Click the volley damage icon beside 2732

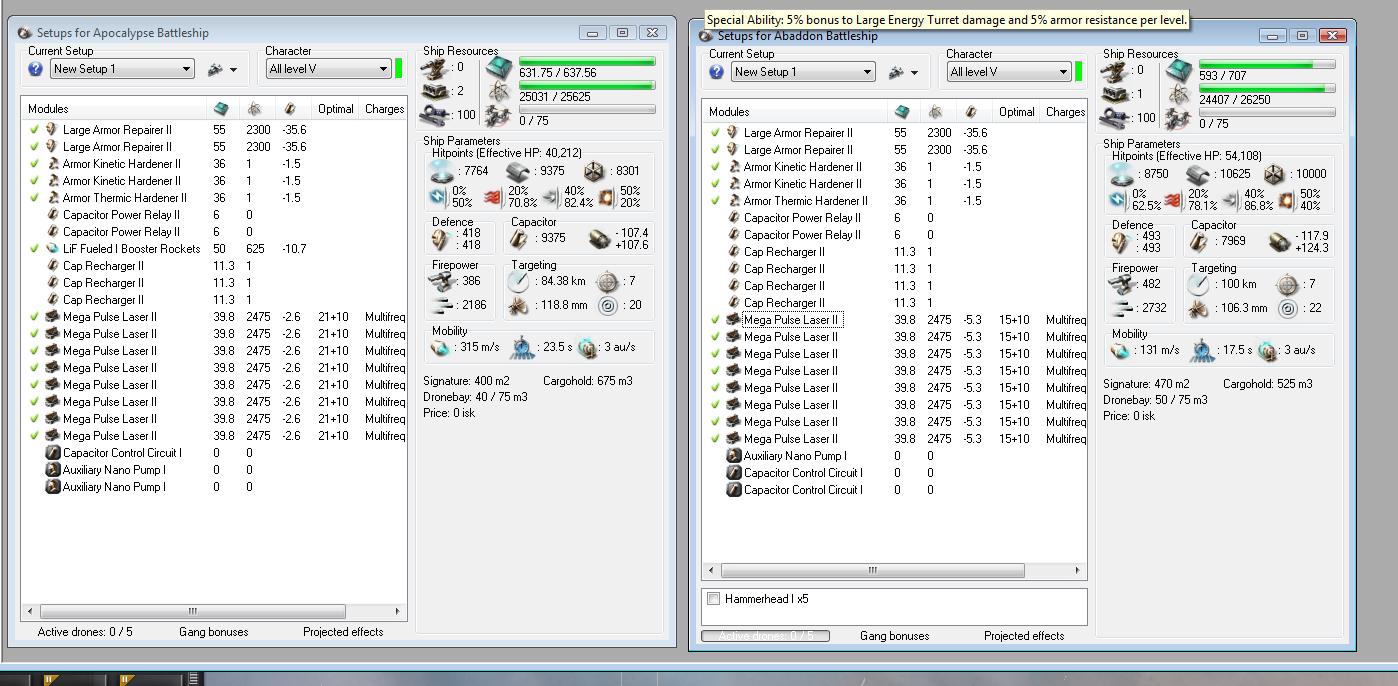coord(1121,308)
